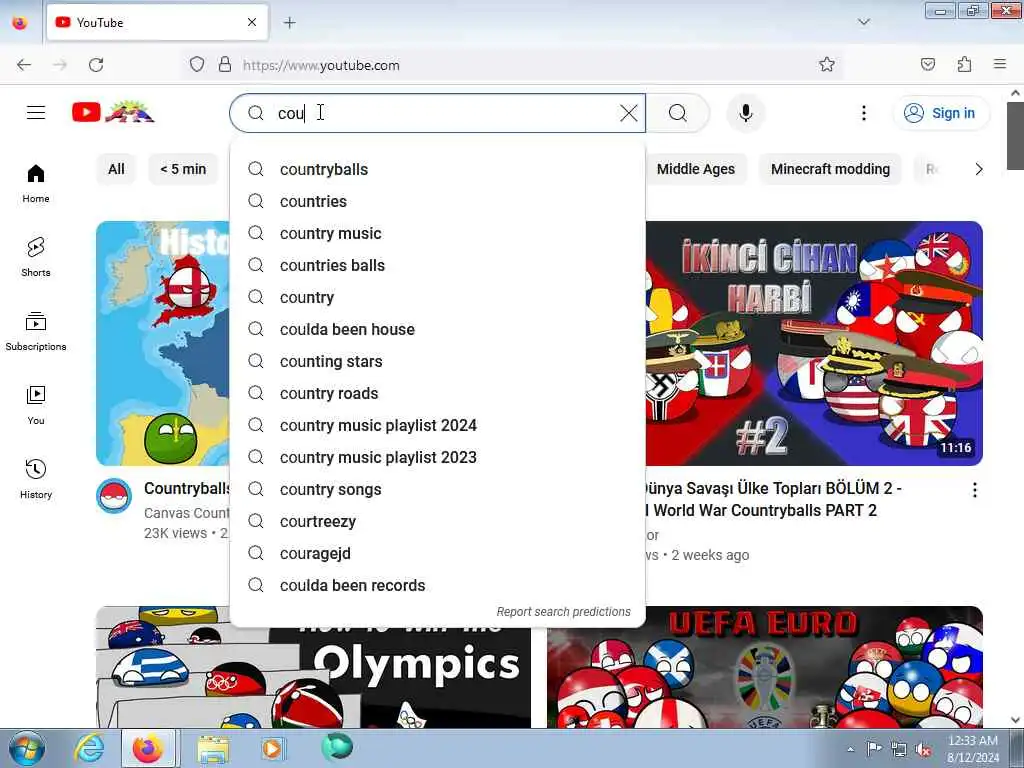Click the address bar URL
Image resolution: width=1024 pixels, height=768 pixels.
[321, 65]
